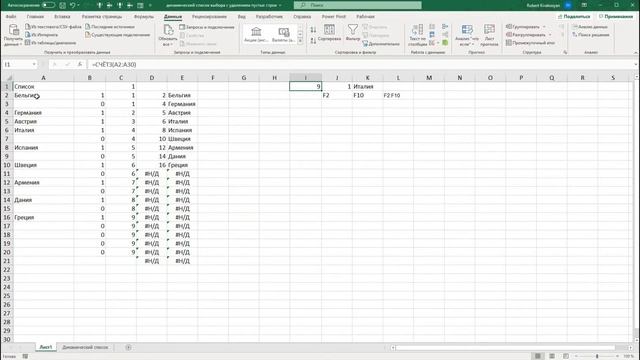Open the Файл menu tab
Image resolution: width=640 pixels, height=360 pixels.
click(11, 17)
